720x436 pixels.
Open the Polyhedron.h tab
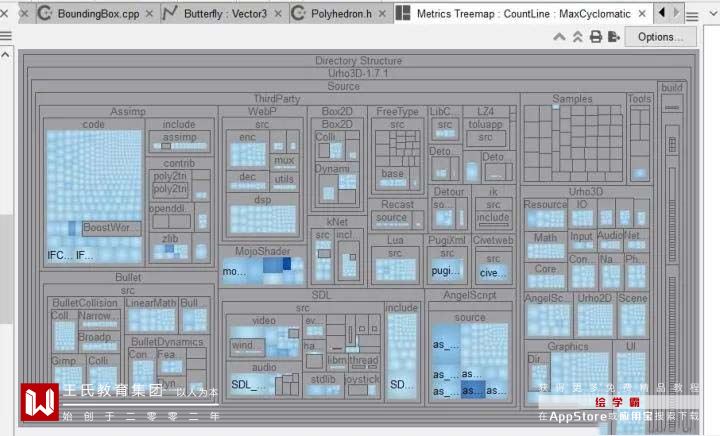click(341, 14)
